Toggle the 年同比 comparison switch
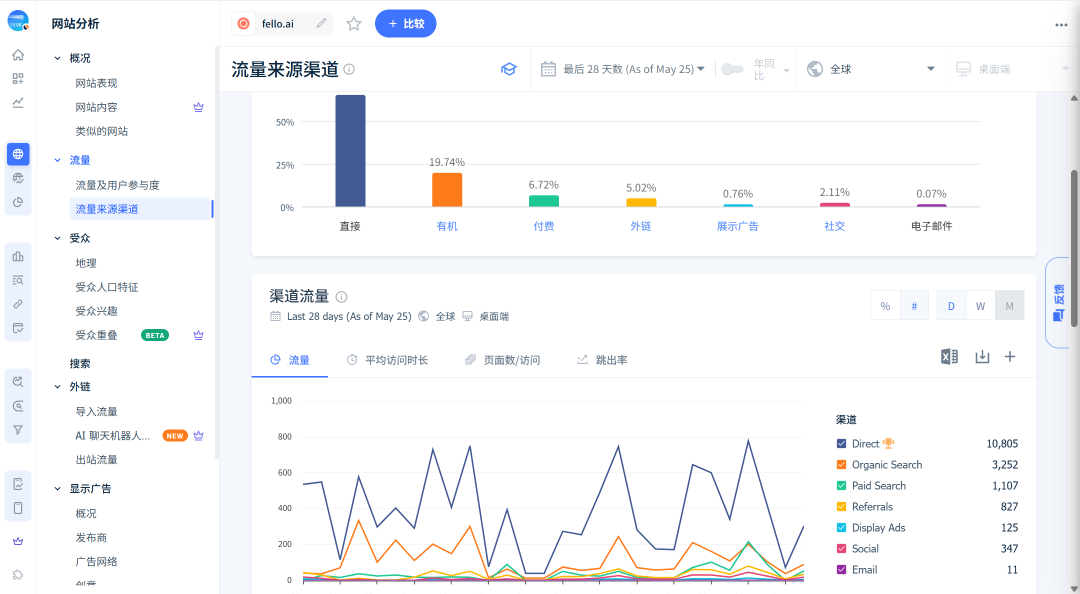Viewport: 1080px width, 594px height. click(732, 69)
